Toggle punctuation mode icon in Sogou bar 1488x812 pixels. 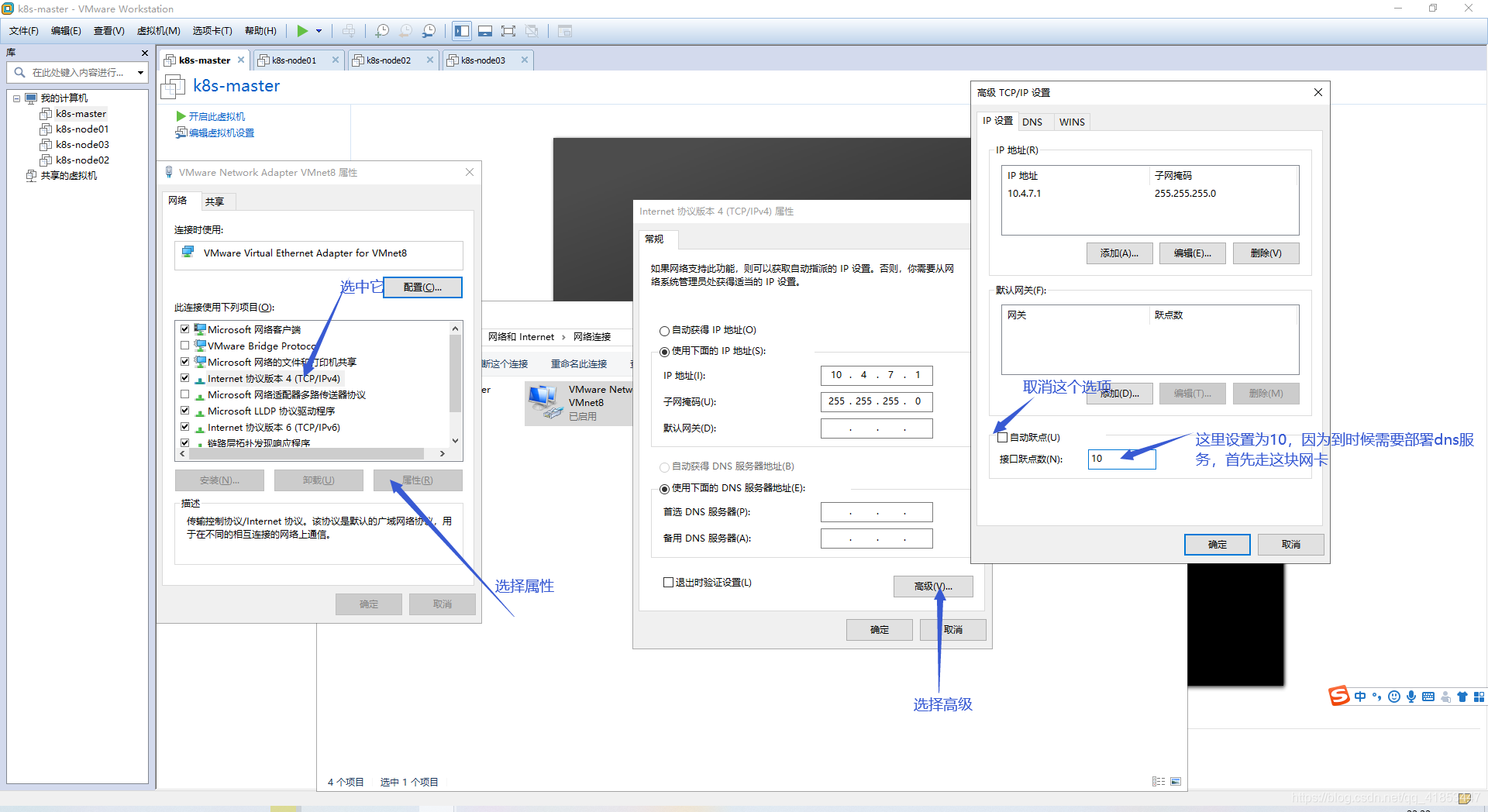[x=1377, y=697]
